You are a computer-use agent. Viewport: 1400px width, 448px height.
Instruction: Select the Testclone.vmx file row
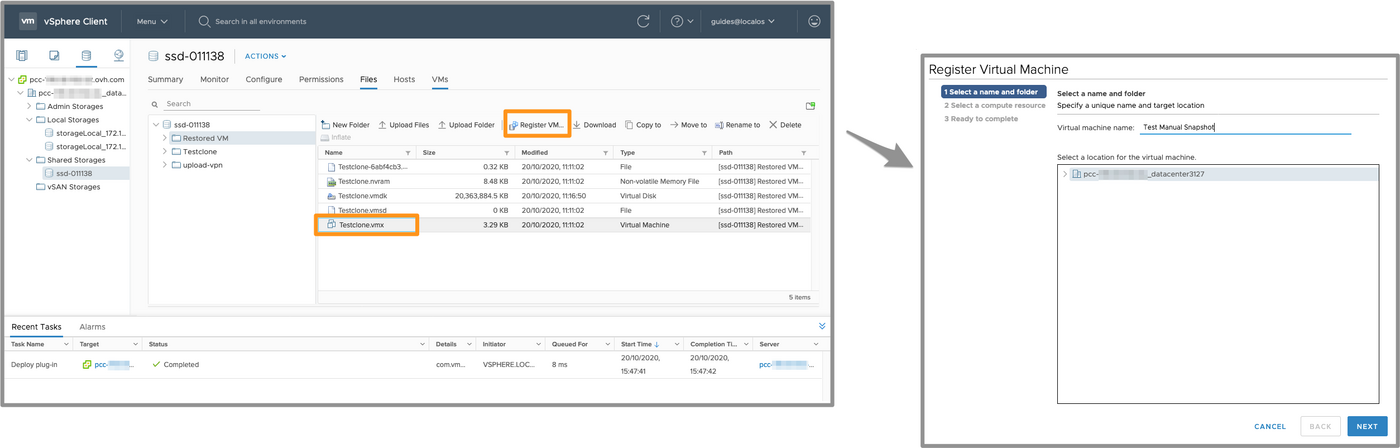click(361, 225)
